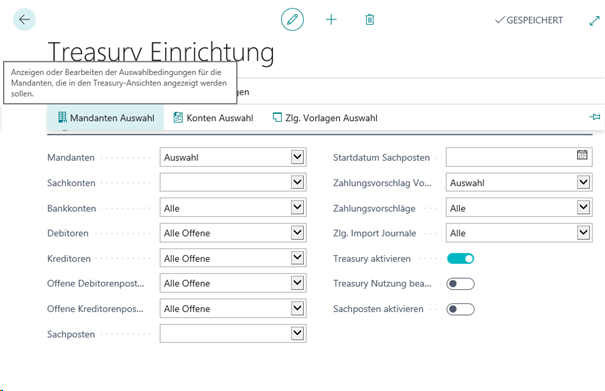Add a new record with plus icon
Image resolution: width=605 pixels, height=391 pixels.
tap(331, 19)
